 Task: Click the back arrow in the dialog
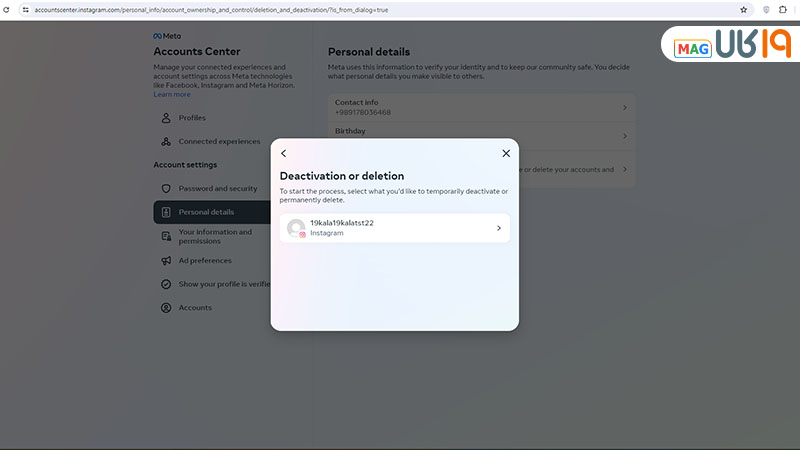coord(284,153)
